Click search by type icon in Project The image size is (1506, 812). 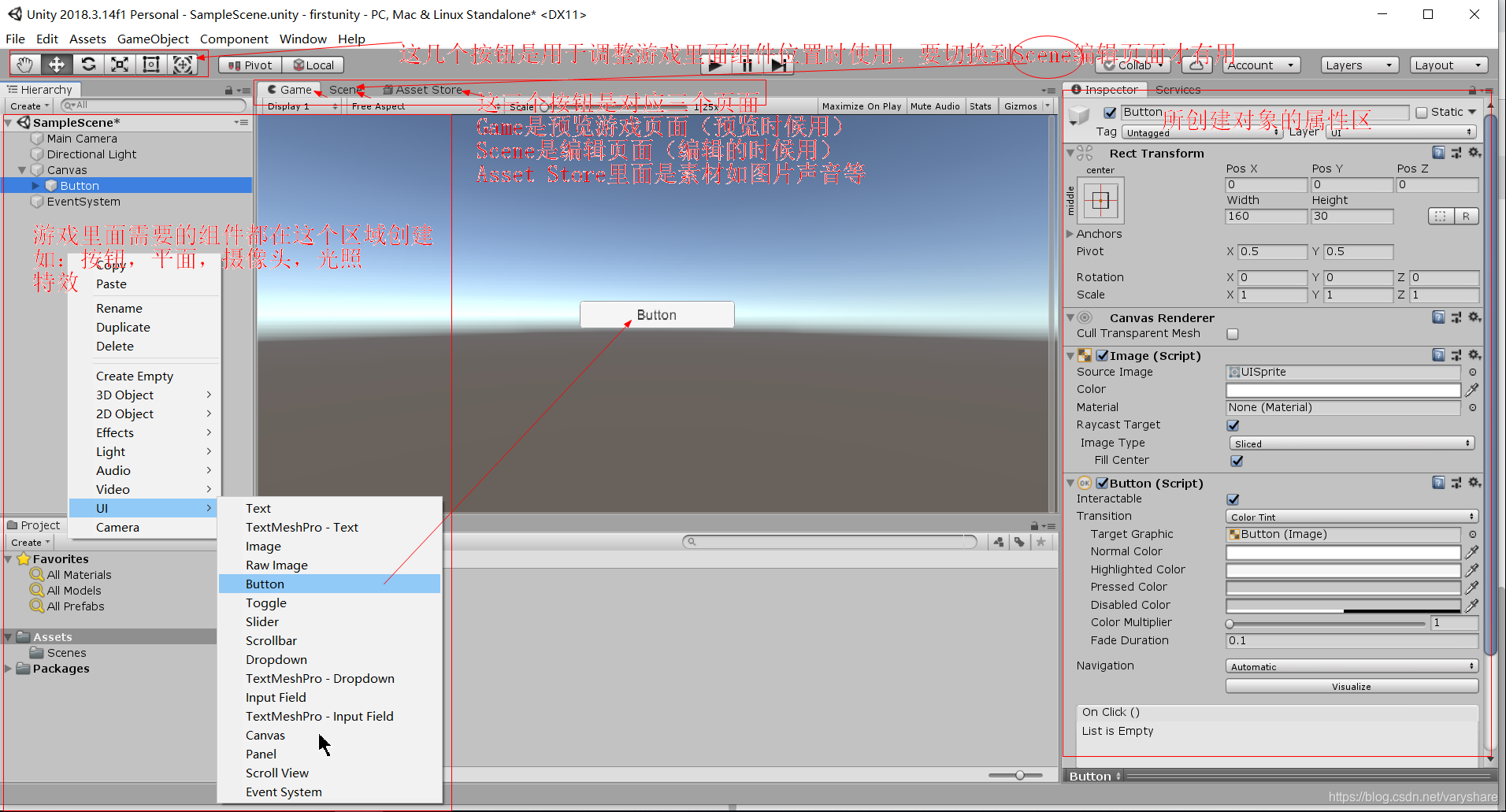point(999,542)
